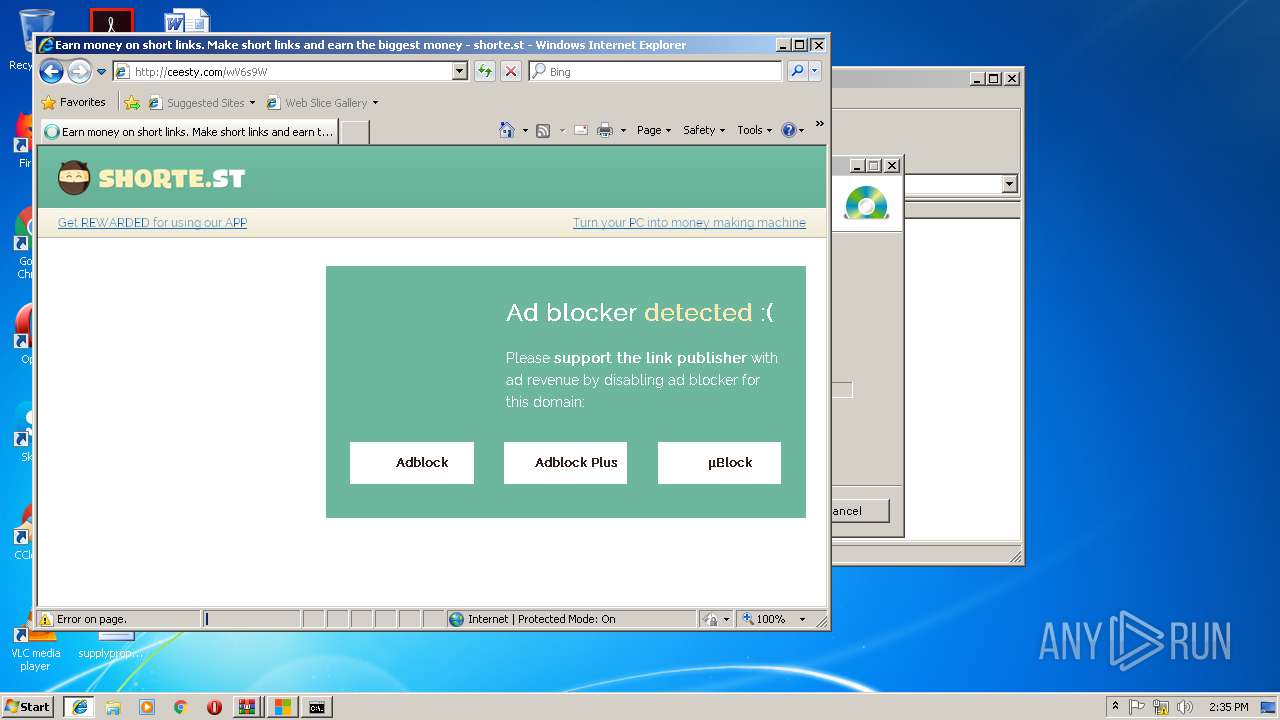This screenshot has width=1280, height=720.
Task: Open the Windows Start menu
Action: point(27,706)
